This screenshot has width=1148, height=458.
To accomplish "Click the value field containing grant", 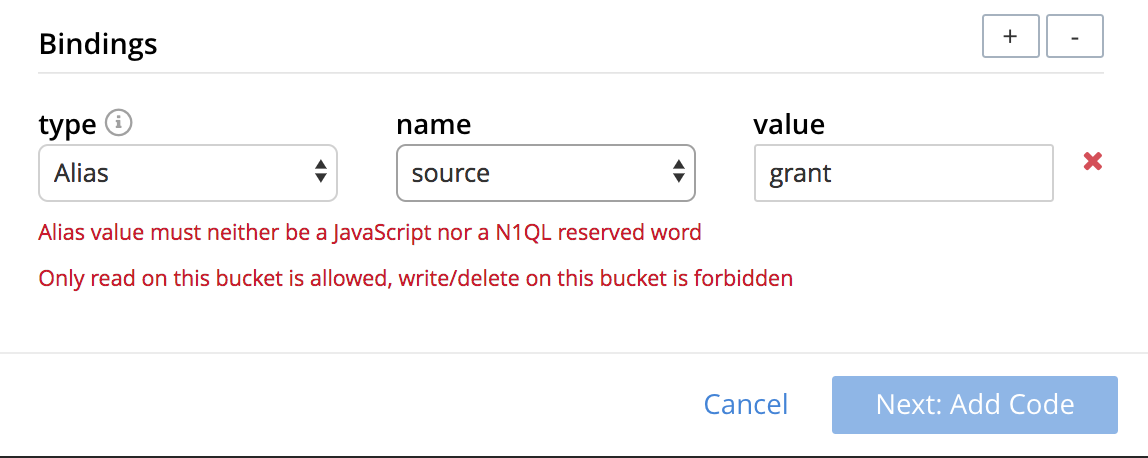I will click(903, 173).
